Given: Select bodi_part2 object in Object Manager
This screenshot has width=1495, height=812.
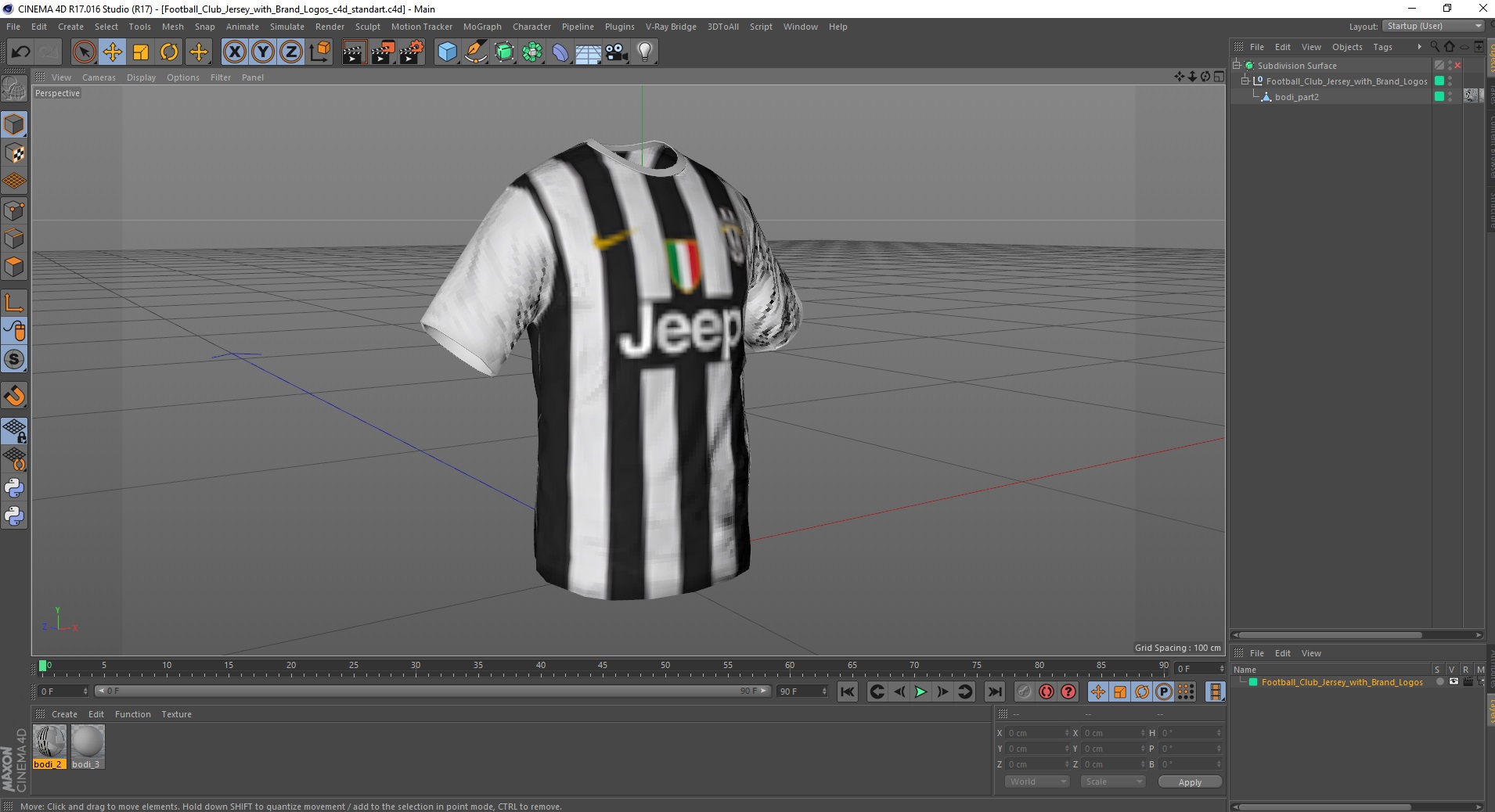Looking at the screenshot, I should pos(1296,97).
